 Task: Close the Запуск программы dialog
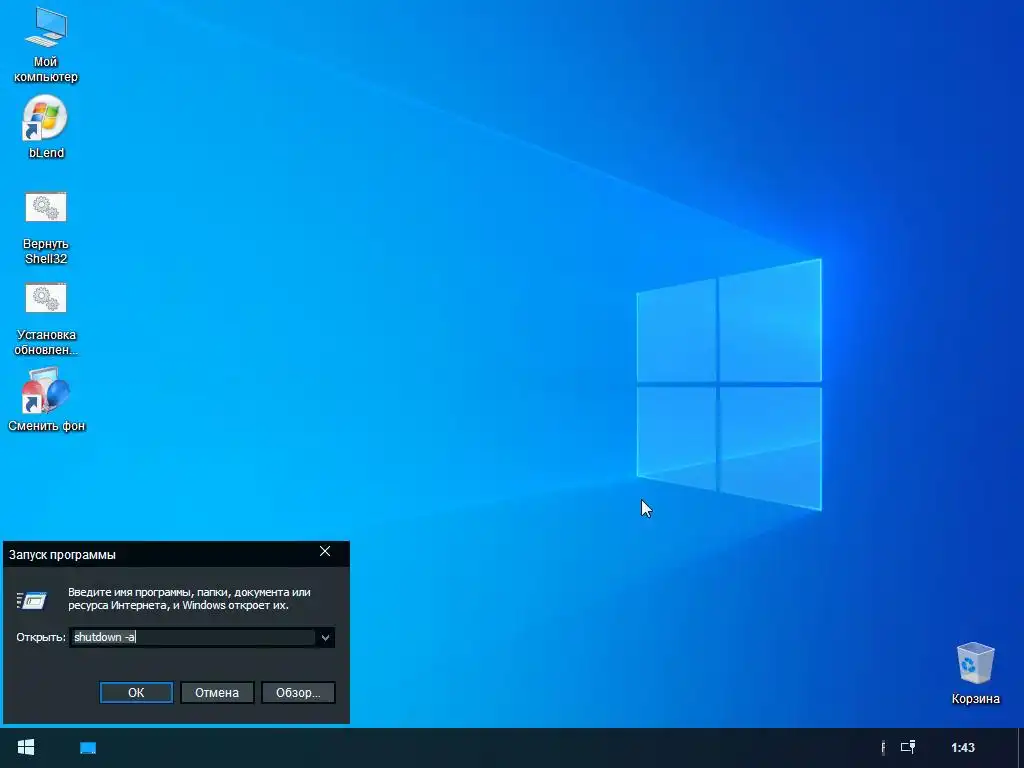pyautogui.click(x=325, y=552)
